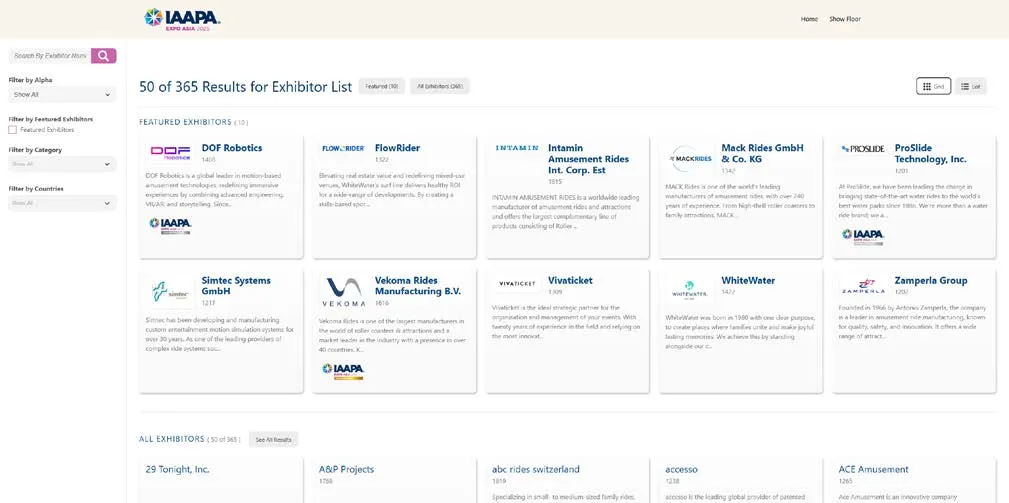Click the Search By Exhibitor Name field
This screenshot has width=1009, height=503.
click(x=50, y=56)
